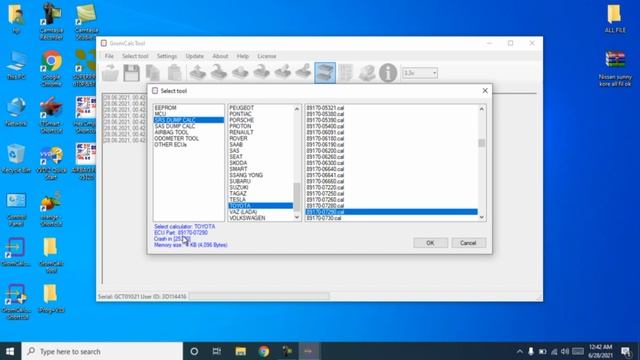Select the highlighted 89170-07290.cal file

click(391, 212)
